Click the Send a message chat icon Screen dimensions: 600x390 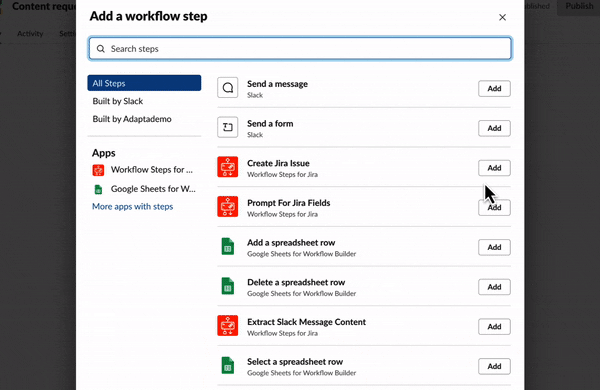(x=228, y=88)
